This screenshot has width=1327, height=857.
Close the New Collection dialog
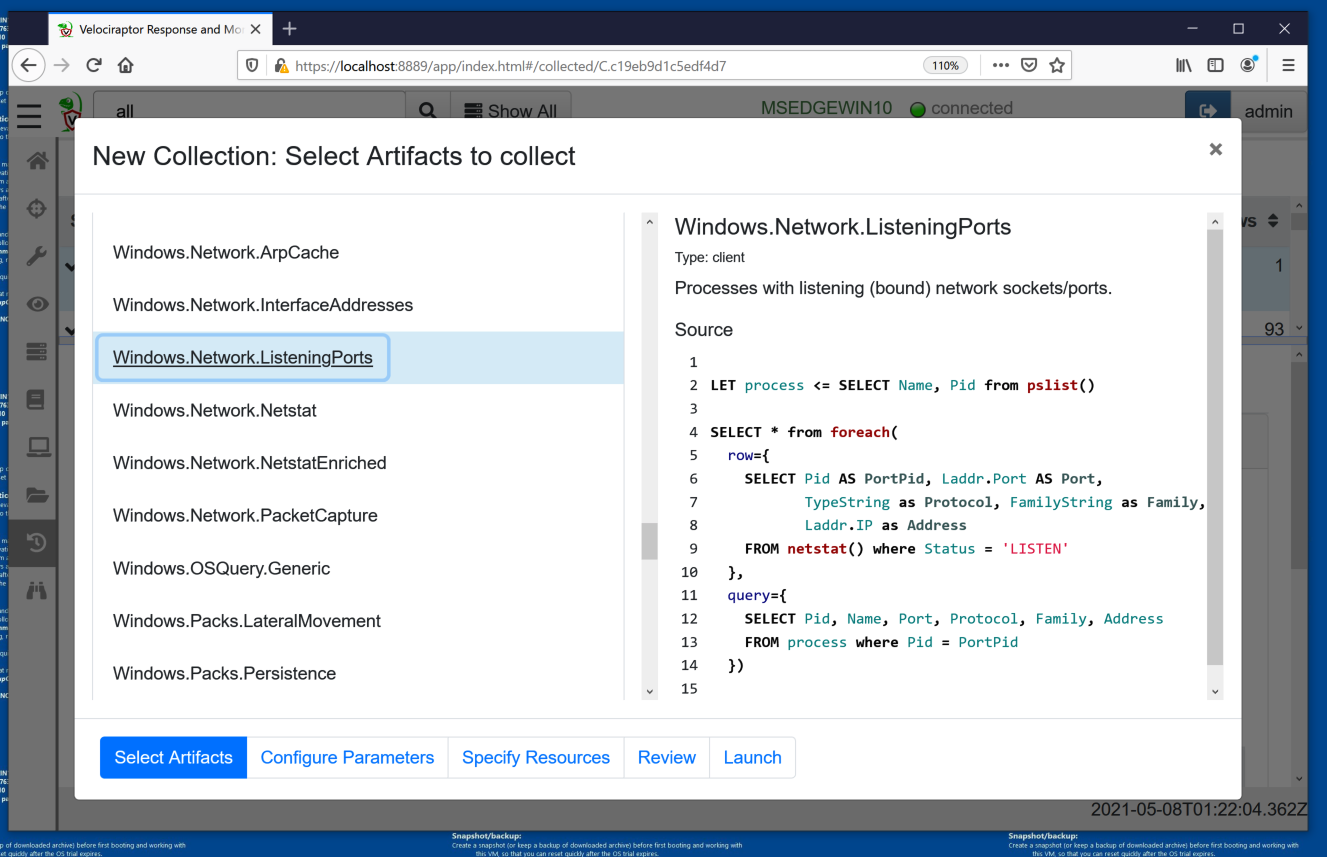[x=1215, y=149]
